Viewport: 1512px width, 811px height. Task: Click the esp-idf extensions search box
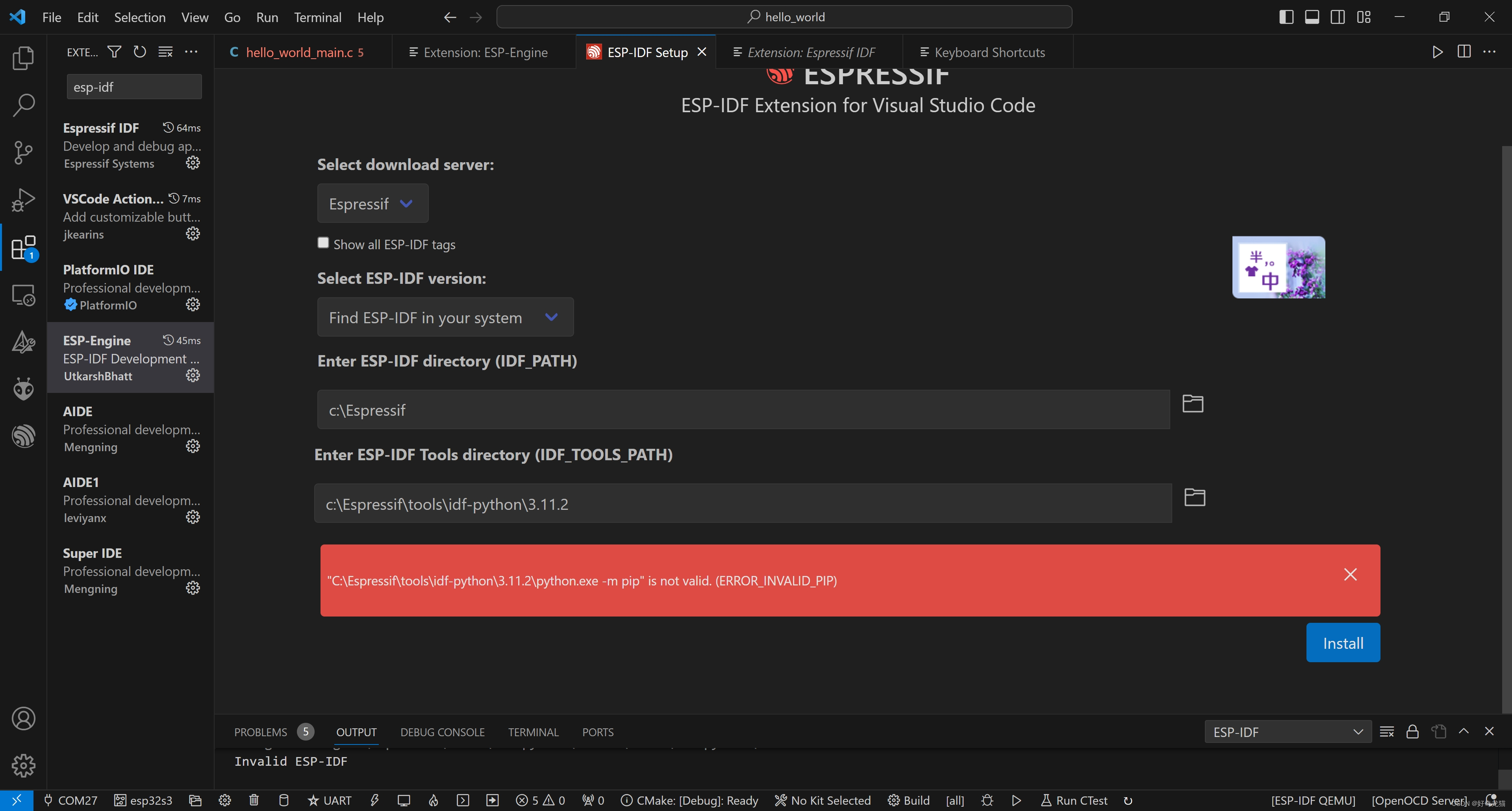pyautogui.click(x=134, y=87)
